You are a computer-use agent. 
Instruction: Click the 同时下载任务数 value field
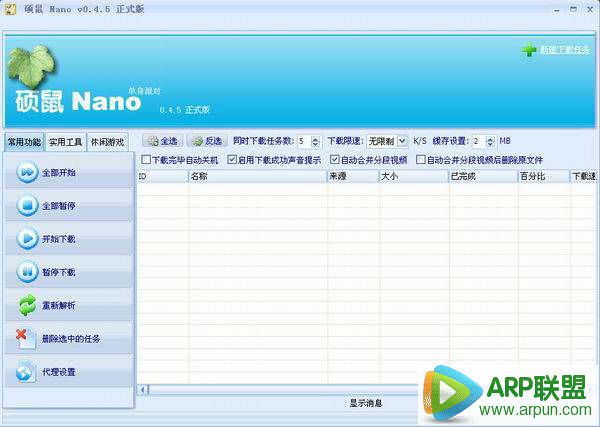coord(304,142)
